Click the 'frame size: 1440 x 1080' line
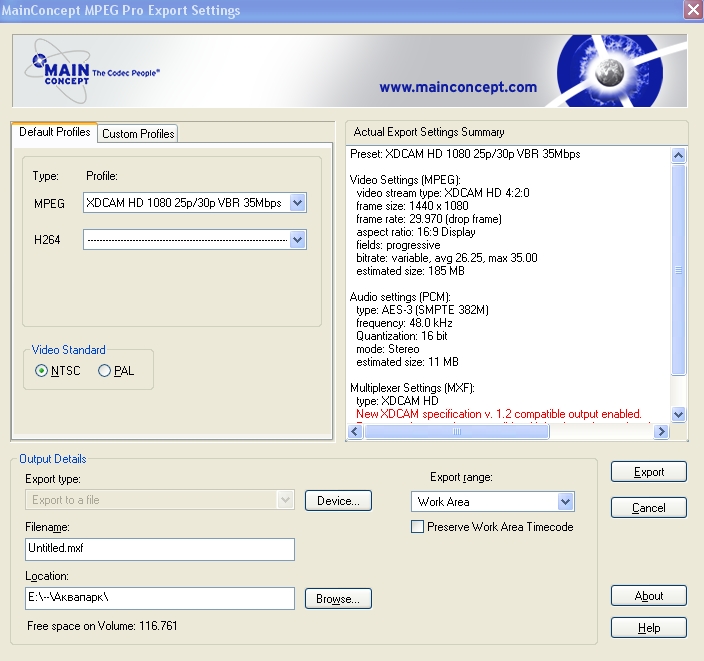This screenshot has width=704, height=661. pyautogui.click(x=412, y=206)
